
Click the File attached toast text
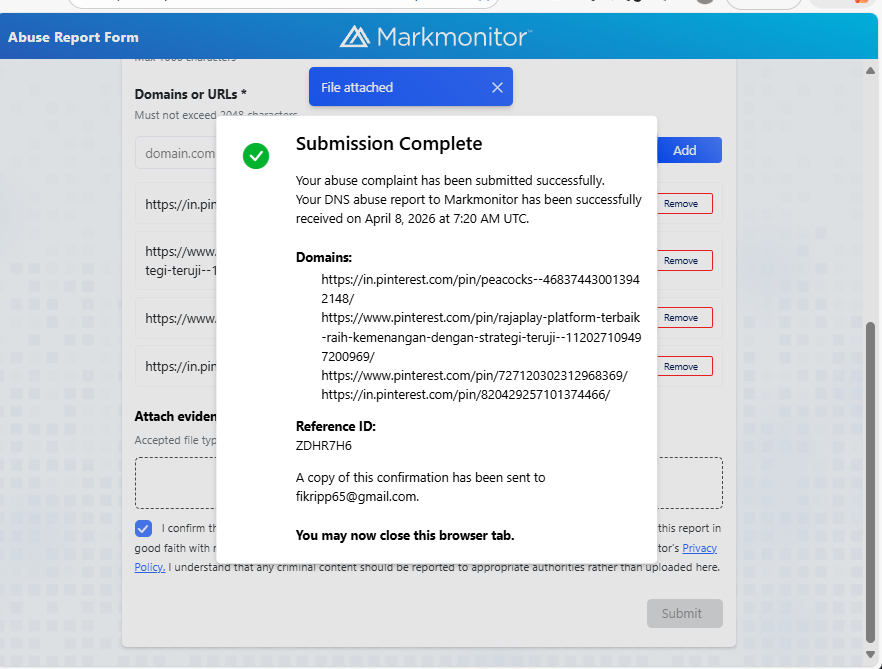357,87
